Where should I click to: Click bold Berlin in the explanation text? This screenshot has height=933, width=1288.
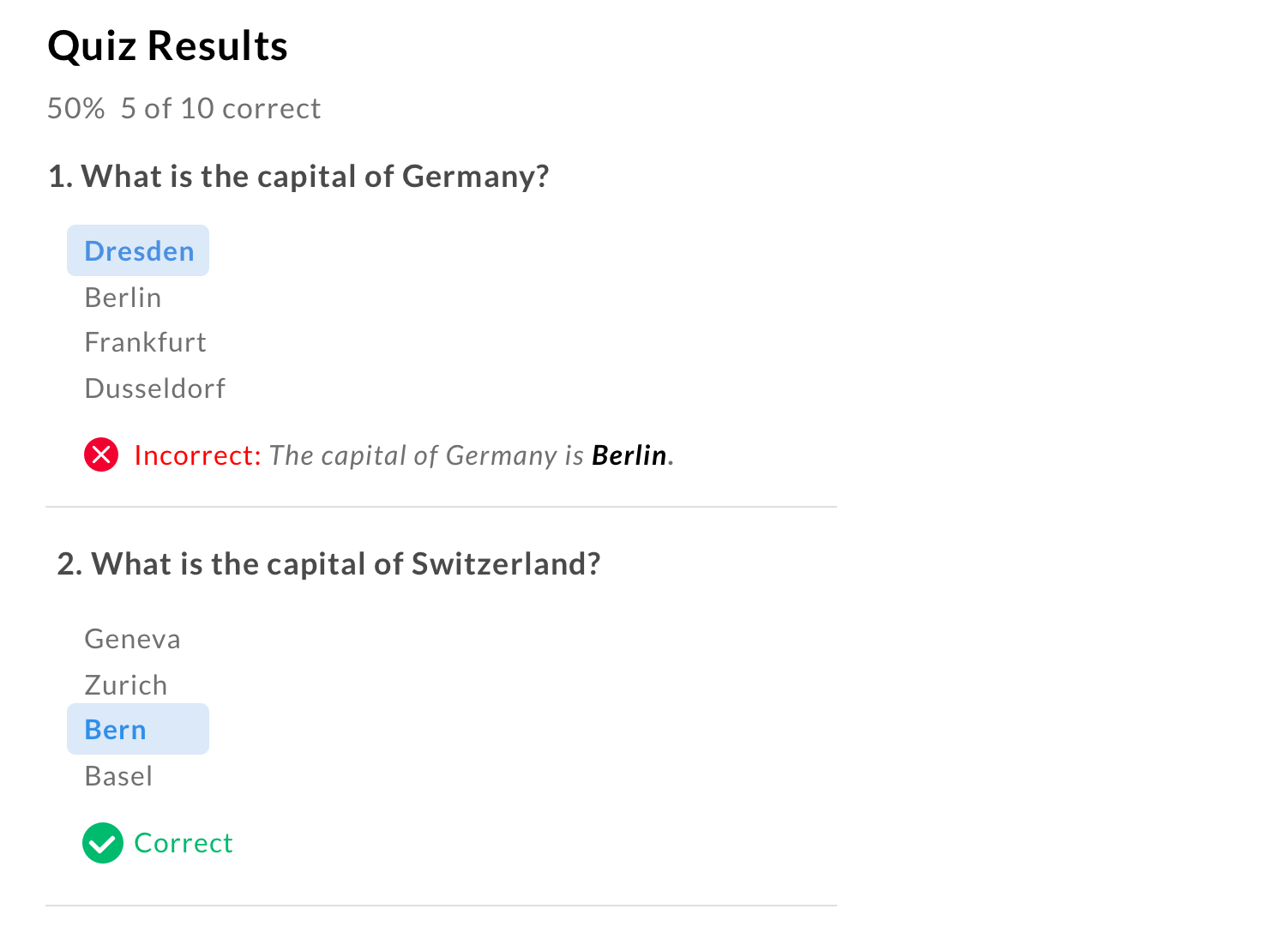[x=629, y=455]
